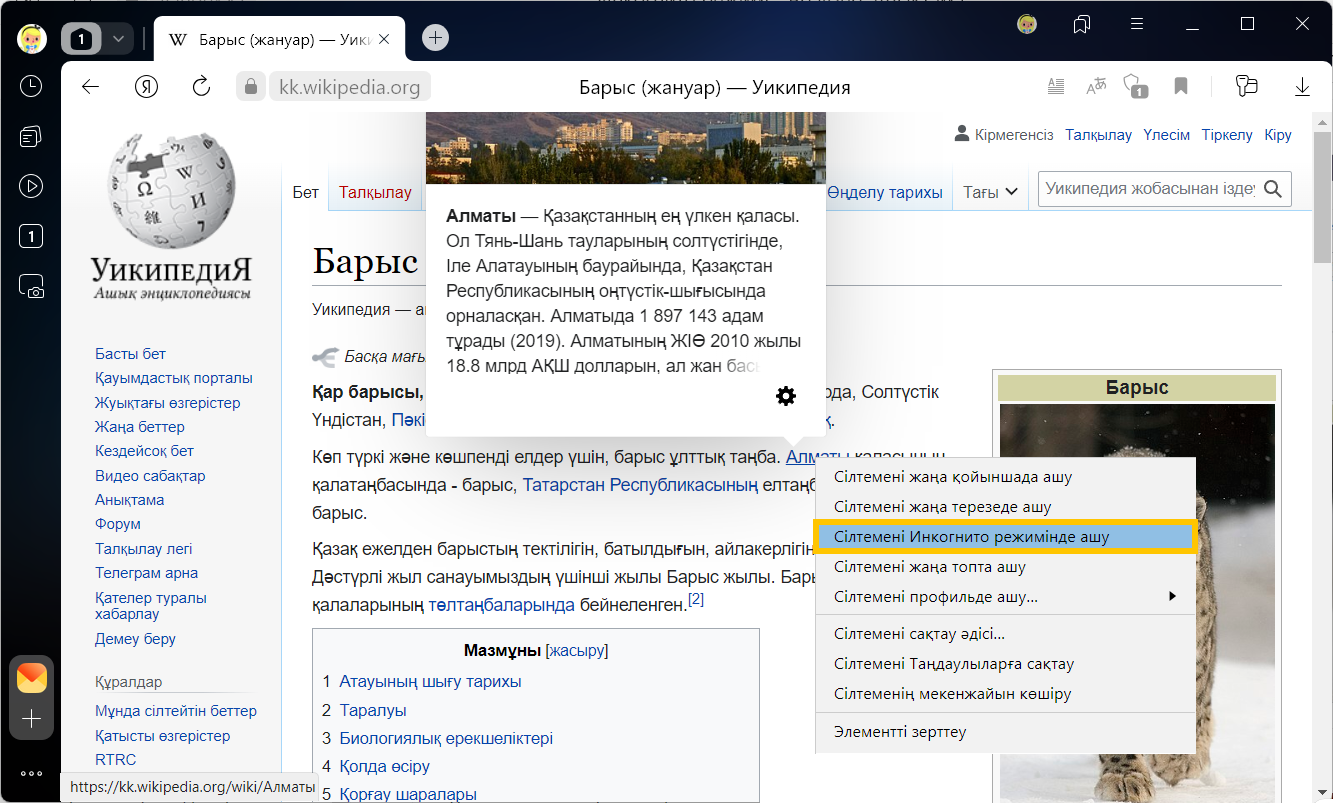Take a screenshot with the camera icon
Image resolution: width=1333 pixels, height=803 pixels.
[31, 287]
